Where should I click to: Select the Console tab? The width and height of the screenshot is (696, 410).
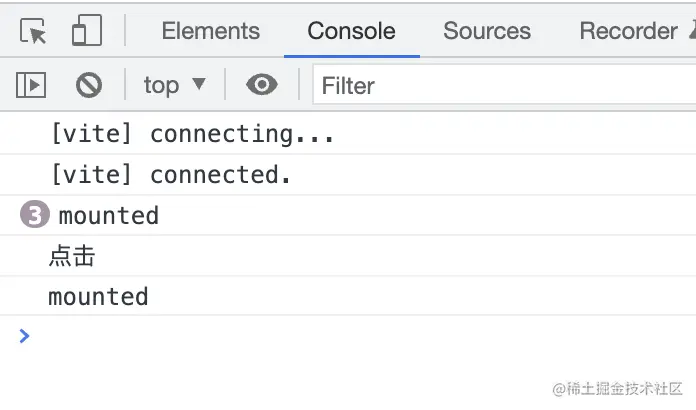click(352, 31)
